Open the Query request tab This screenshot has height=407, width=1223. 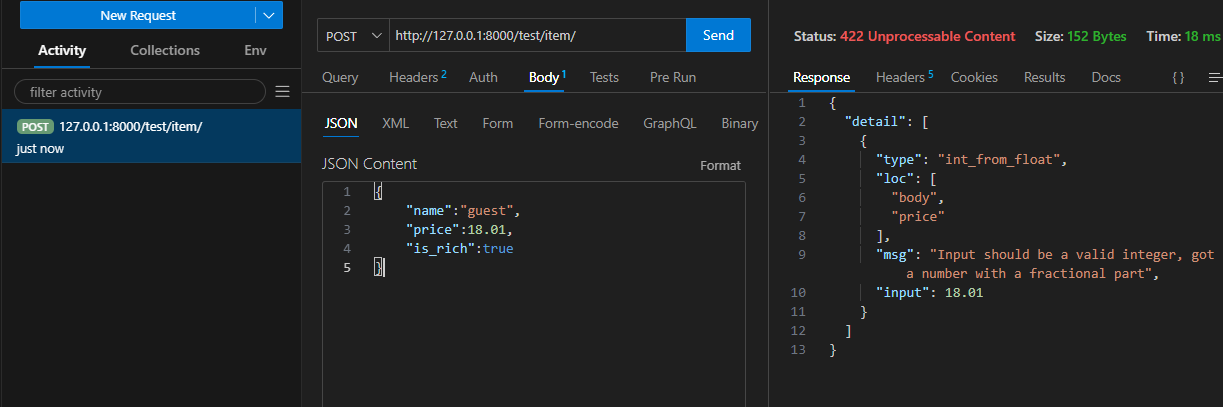[x=340, y=77]
